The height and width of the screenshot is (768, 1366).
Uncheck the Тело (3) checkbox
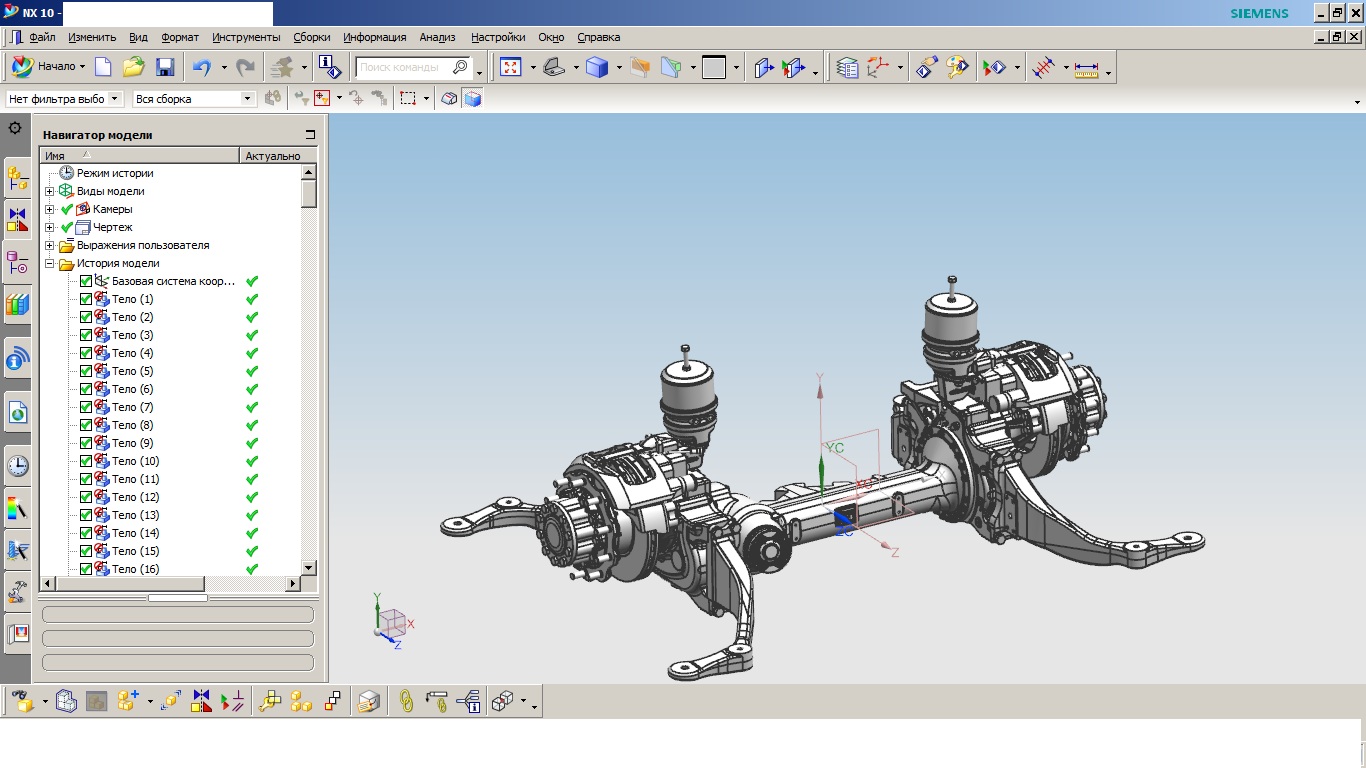86,335
